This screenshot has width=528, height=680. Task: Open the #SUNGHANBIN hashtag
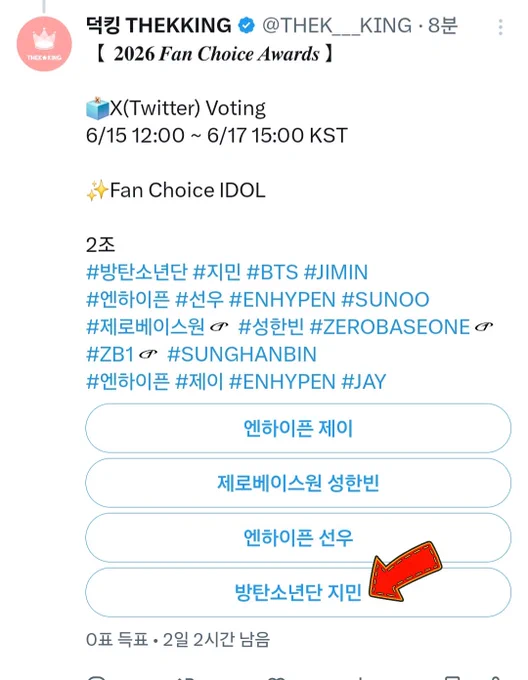pyautogui.click(x=242, y=354)
